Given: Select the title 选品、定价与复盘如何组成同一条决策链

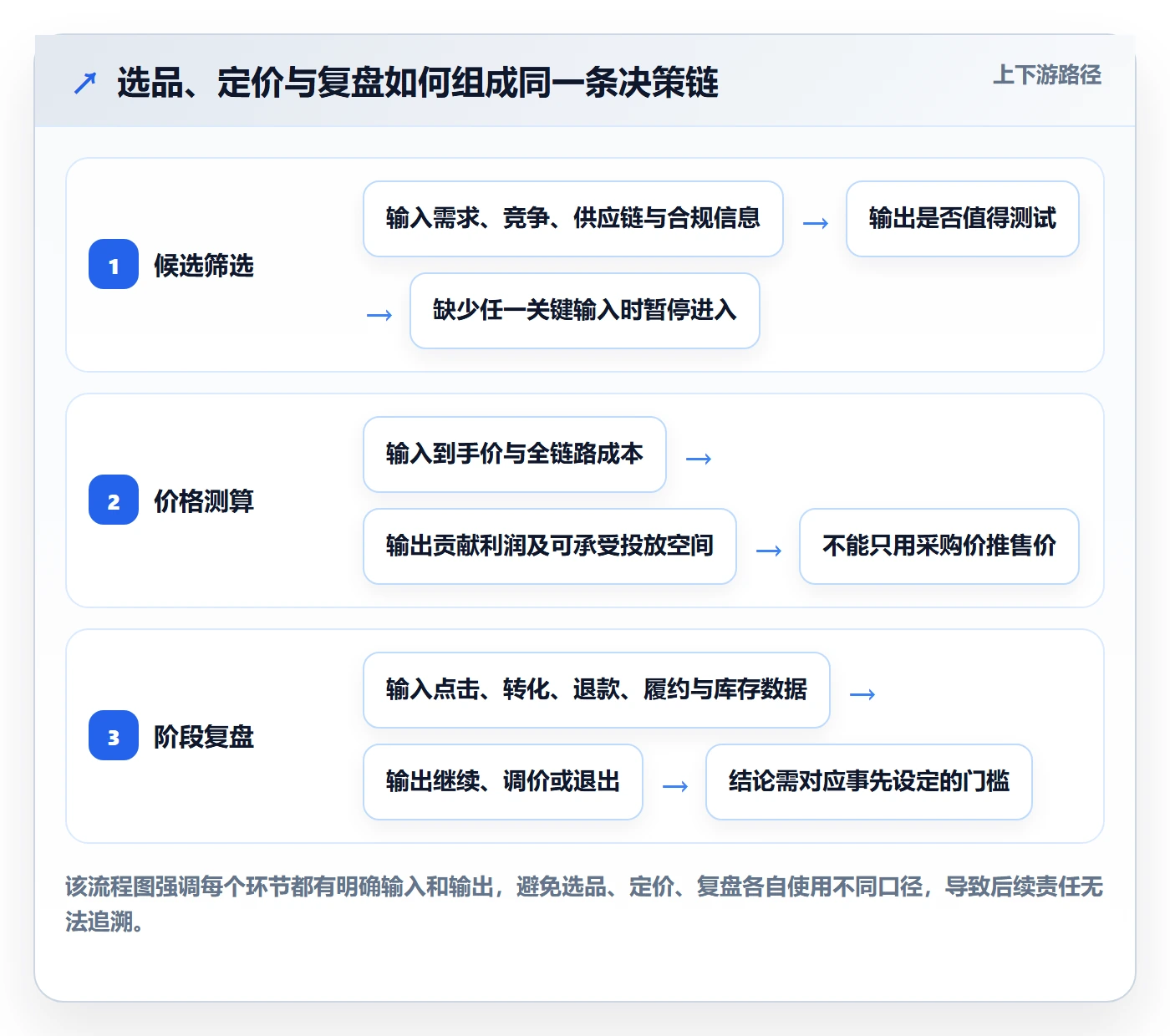Looking at the screenshot, I should tap(418, 83).
